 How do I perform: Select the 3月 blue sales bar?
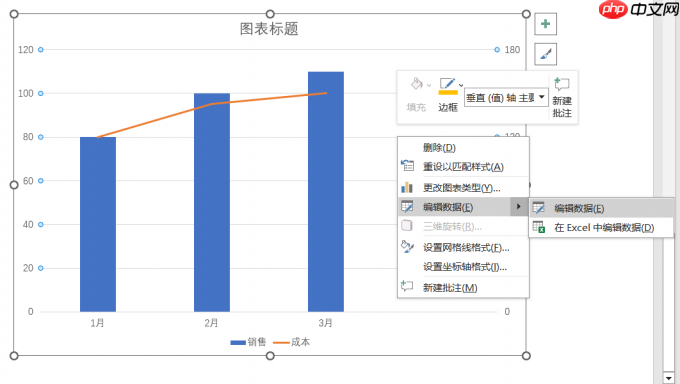(x=326, y=191)
